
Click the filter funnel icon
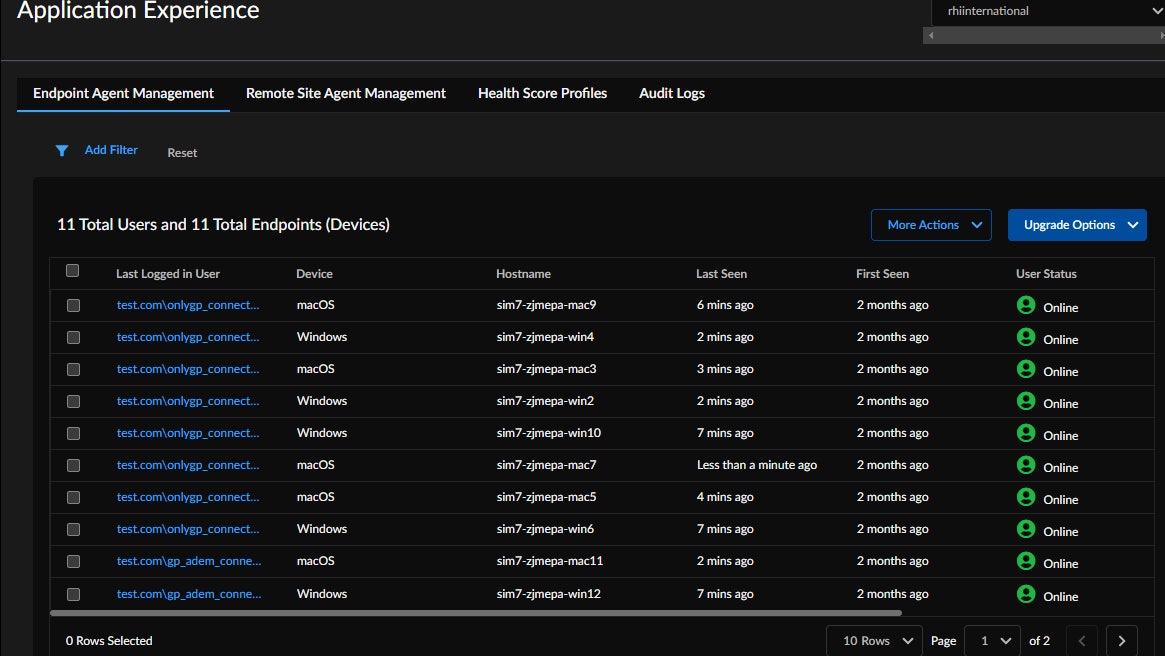click(62, 151)
